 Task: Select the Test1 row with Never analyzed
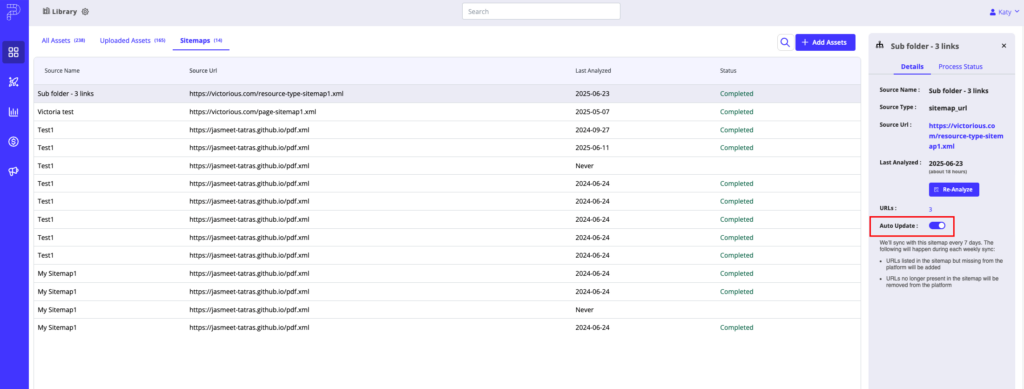coord(447,166)
